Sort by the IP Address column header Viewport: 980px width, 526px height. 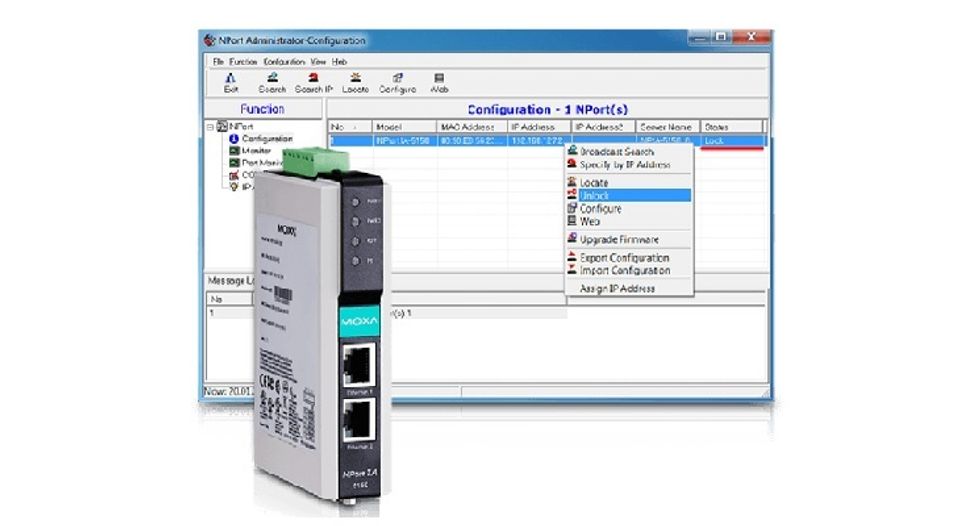click(539, 127)
